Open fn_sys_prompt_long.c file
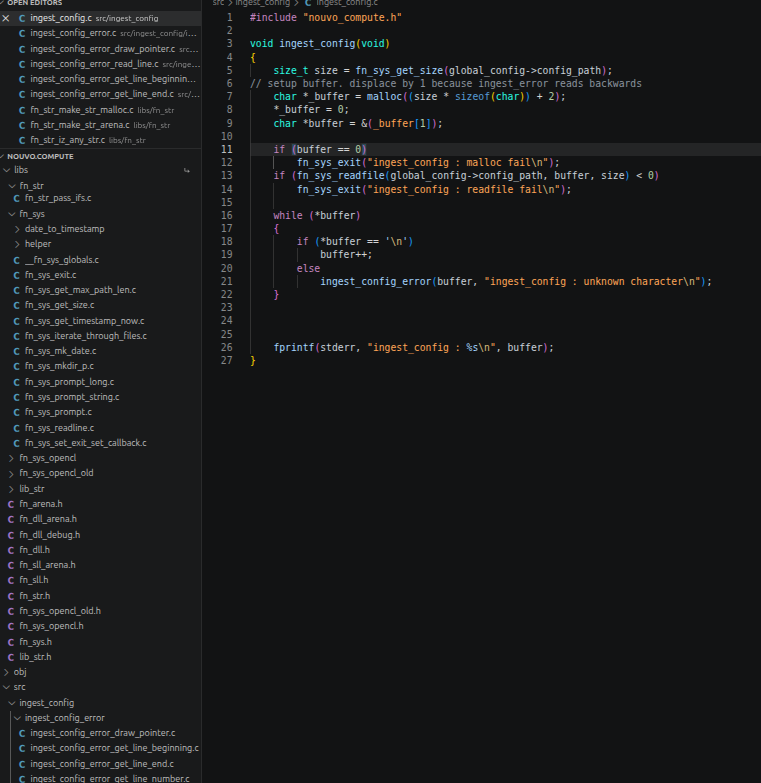This screenshot has height=783, width=761. coord(69,382)
